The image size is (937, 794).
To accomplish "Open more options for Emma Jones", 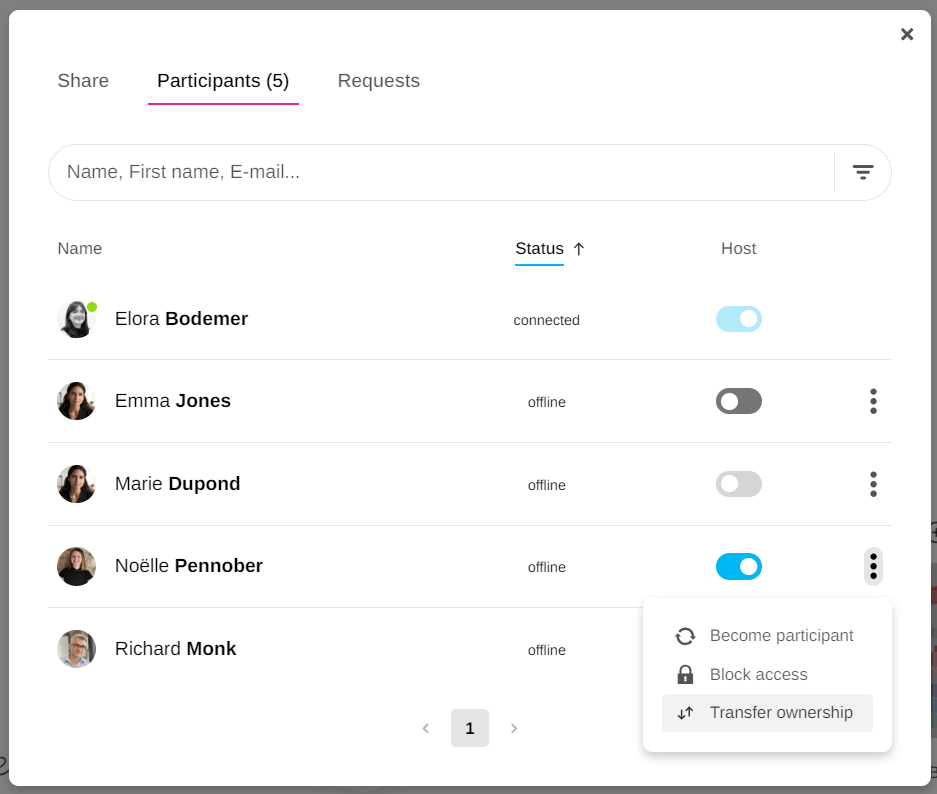I will point(873,401).
